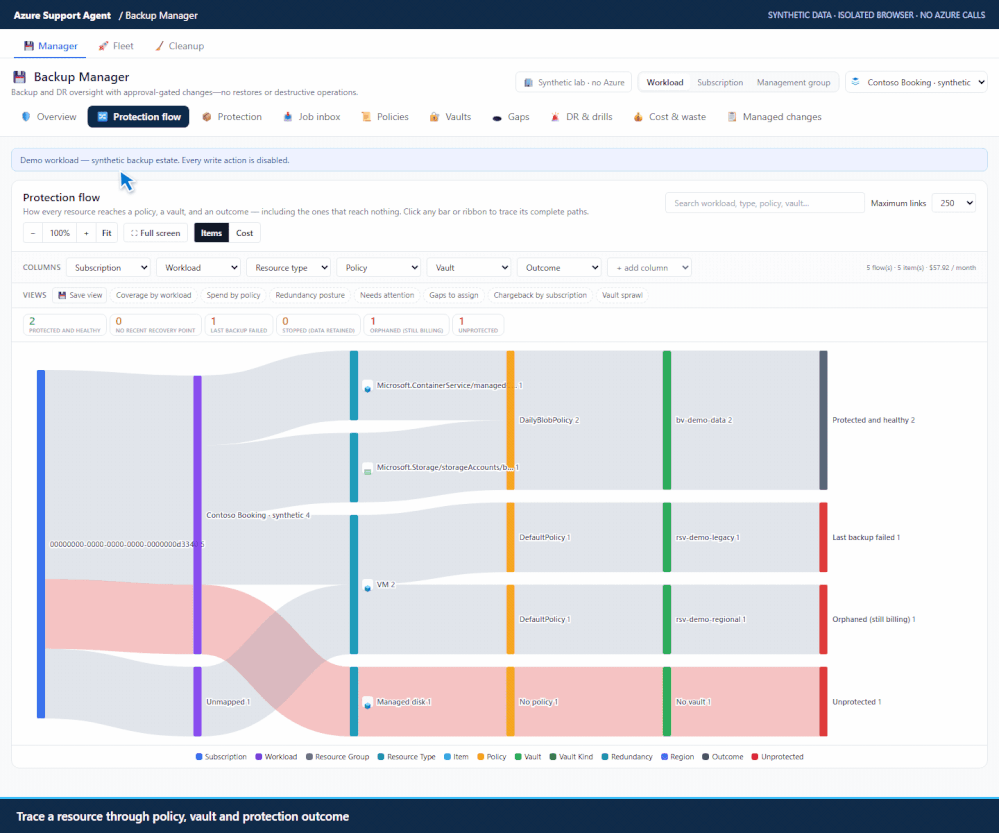
Task: Click the Cleanup broom icon
Action: click(x=159, y=46)
